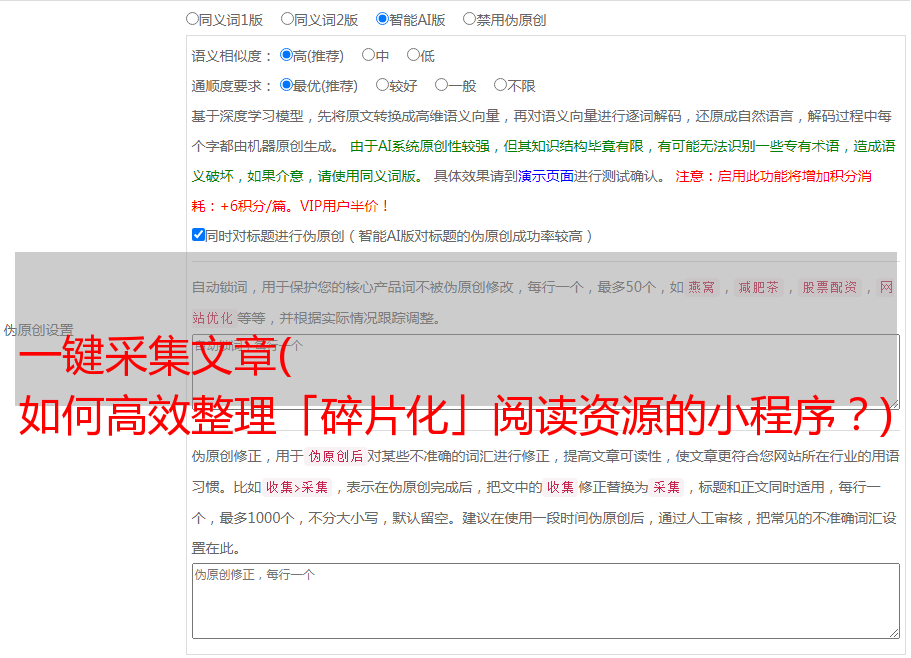
Task: Click the 语义相似度 label
Action: (232, 56)
